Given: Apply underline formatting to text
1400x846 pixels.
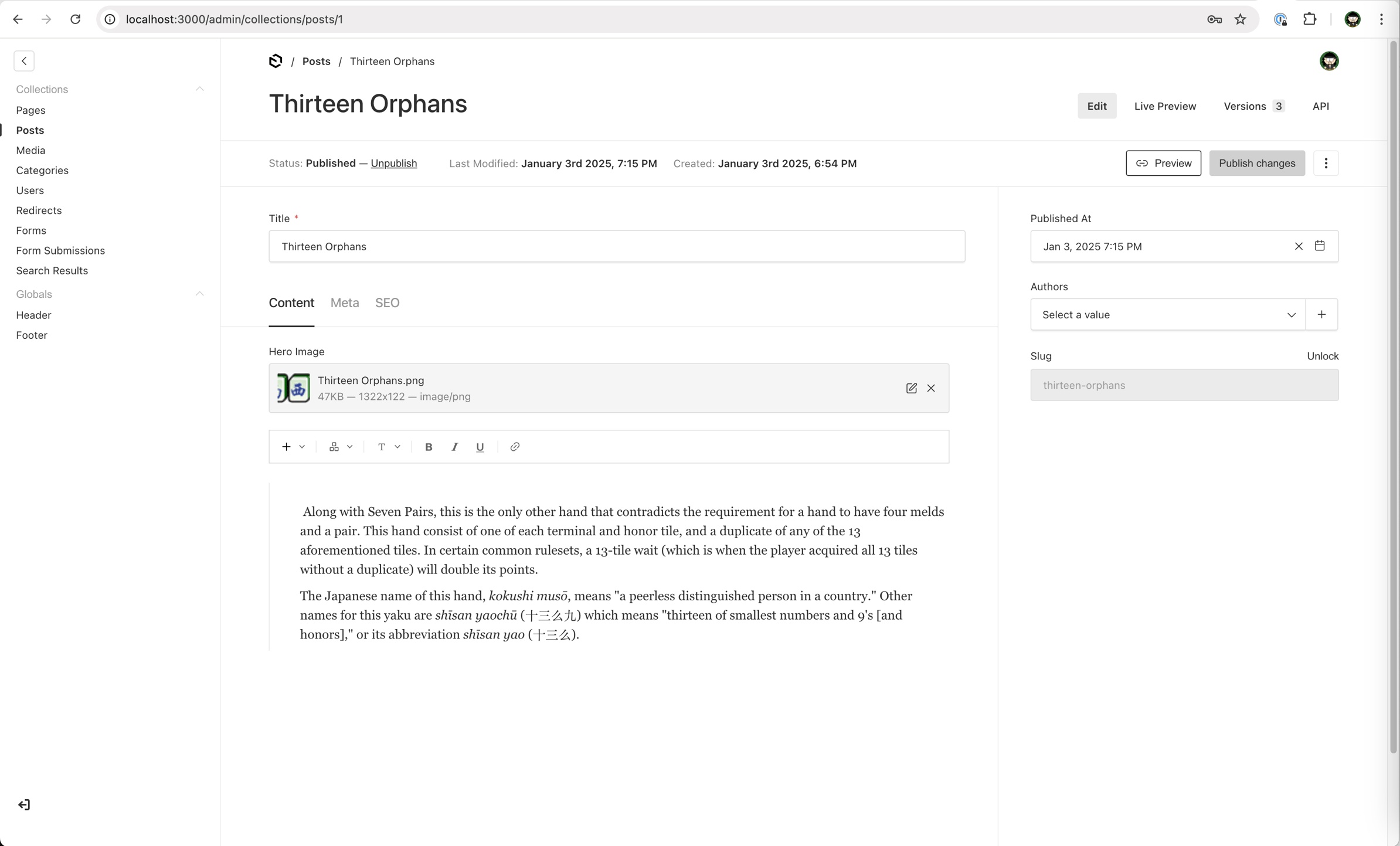Looking at the screenshot, I should pyautogui.click(x=480, y=446).
